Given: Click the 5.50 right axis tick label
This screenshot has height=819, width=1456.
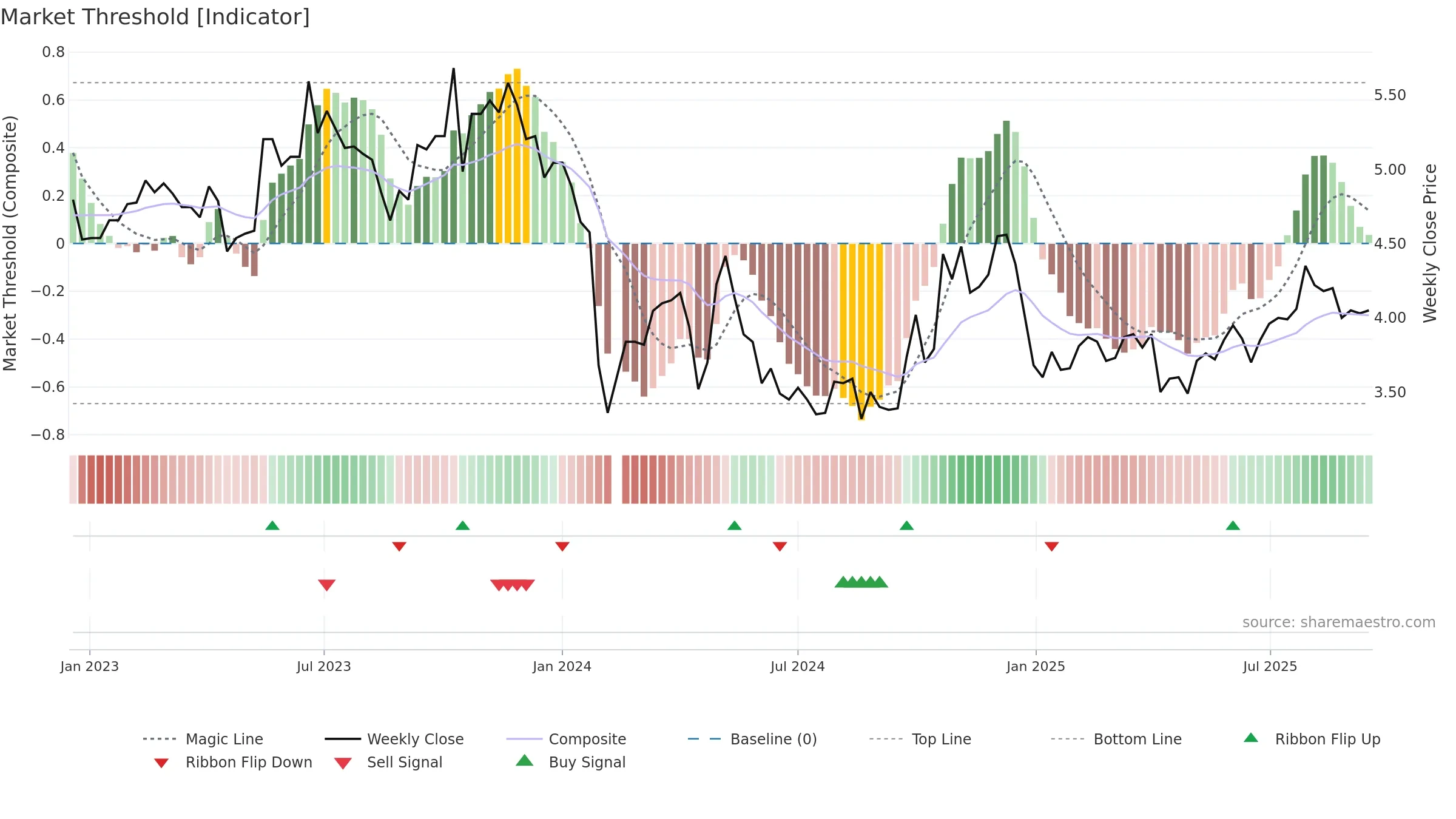Looking at the screenshot, I should pos(1390,95).
